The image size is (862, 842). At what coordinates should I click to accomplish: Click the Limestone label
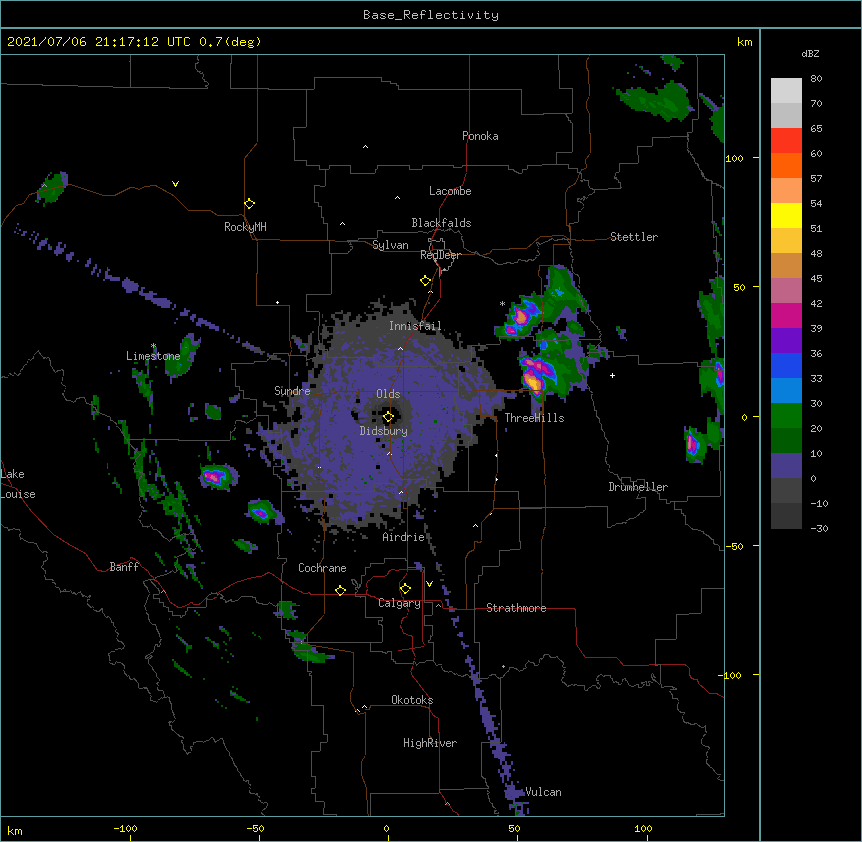point(153,356)
